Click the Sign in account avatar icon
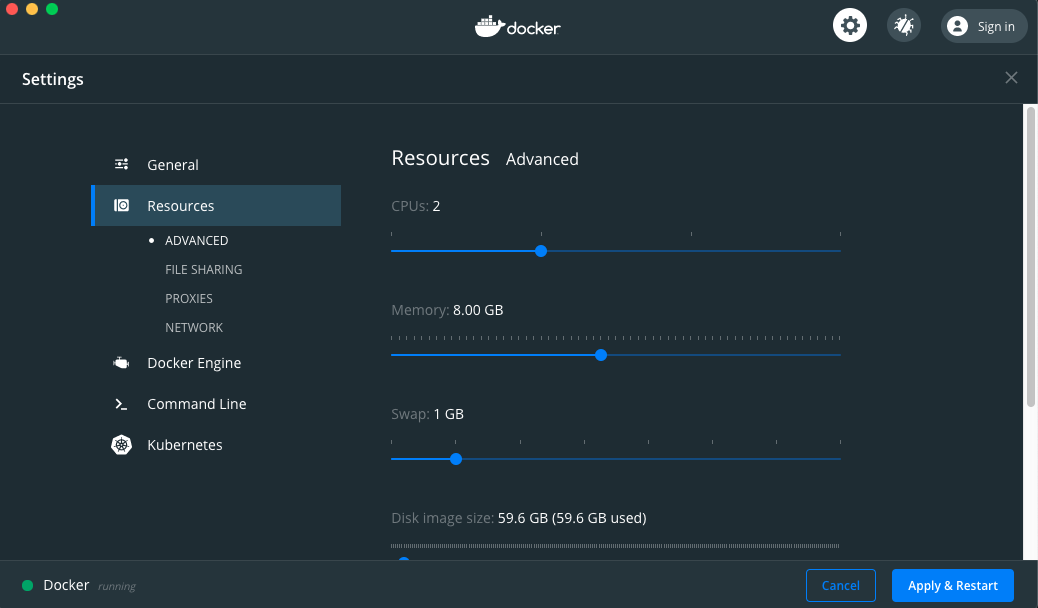This screenshot has height=608, width=1038. (957, 26)
